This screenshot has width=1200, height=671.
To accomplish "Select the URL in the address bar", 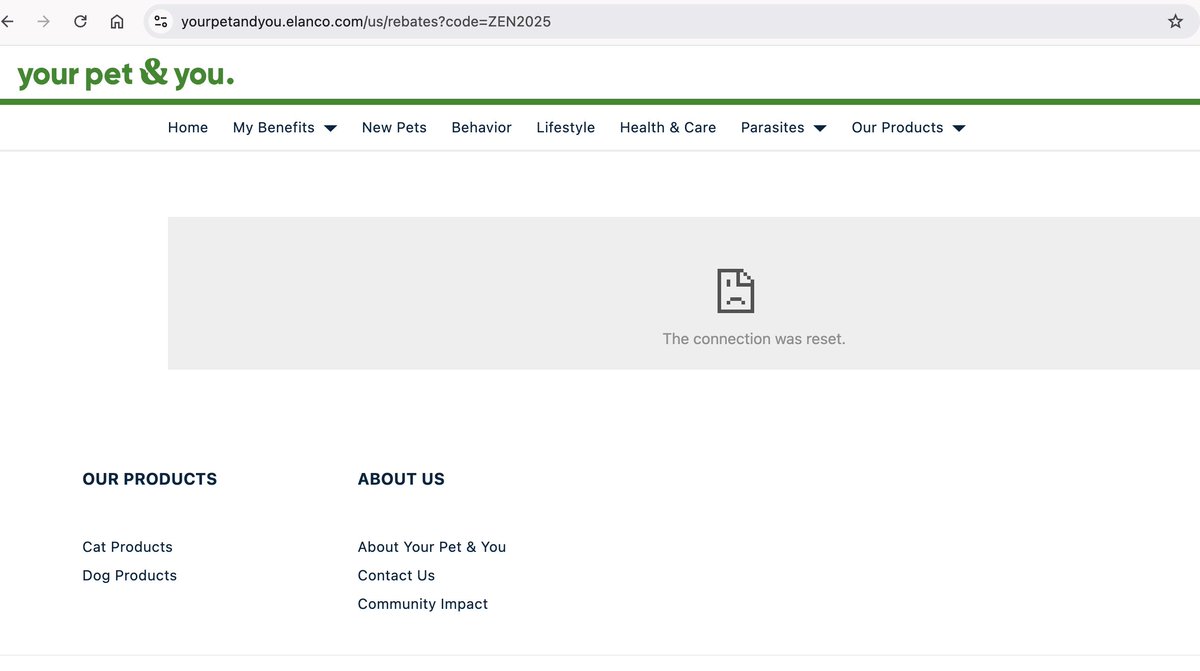I will (366, 21).
